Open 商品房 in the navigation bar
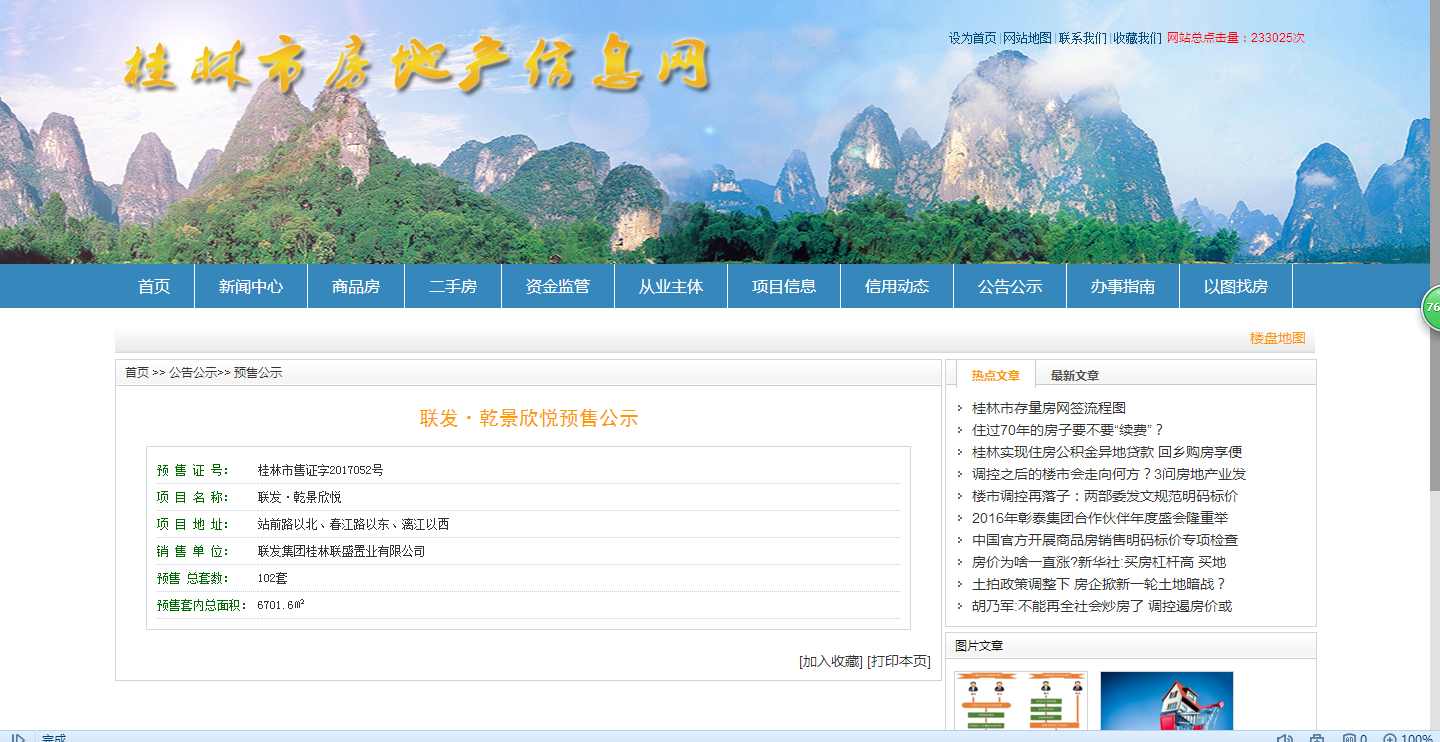The image size is (1440, 742). (x=356, y=287)
